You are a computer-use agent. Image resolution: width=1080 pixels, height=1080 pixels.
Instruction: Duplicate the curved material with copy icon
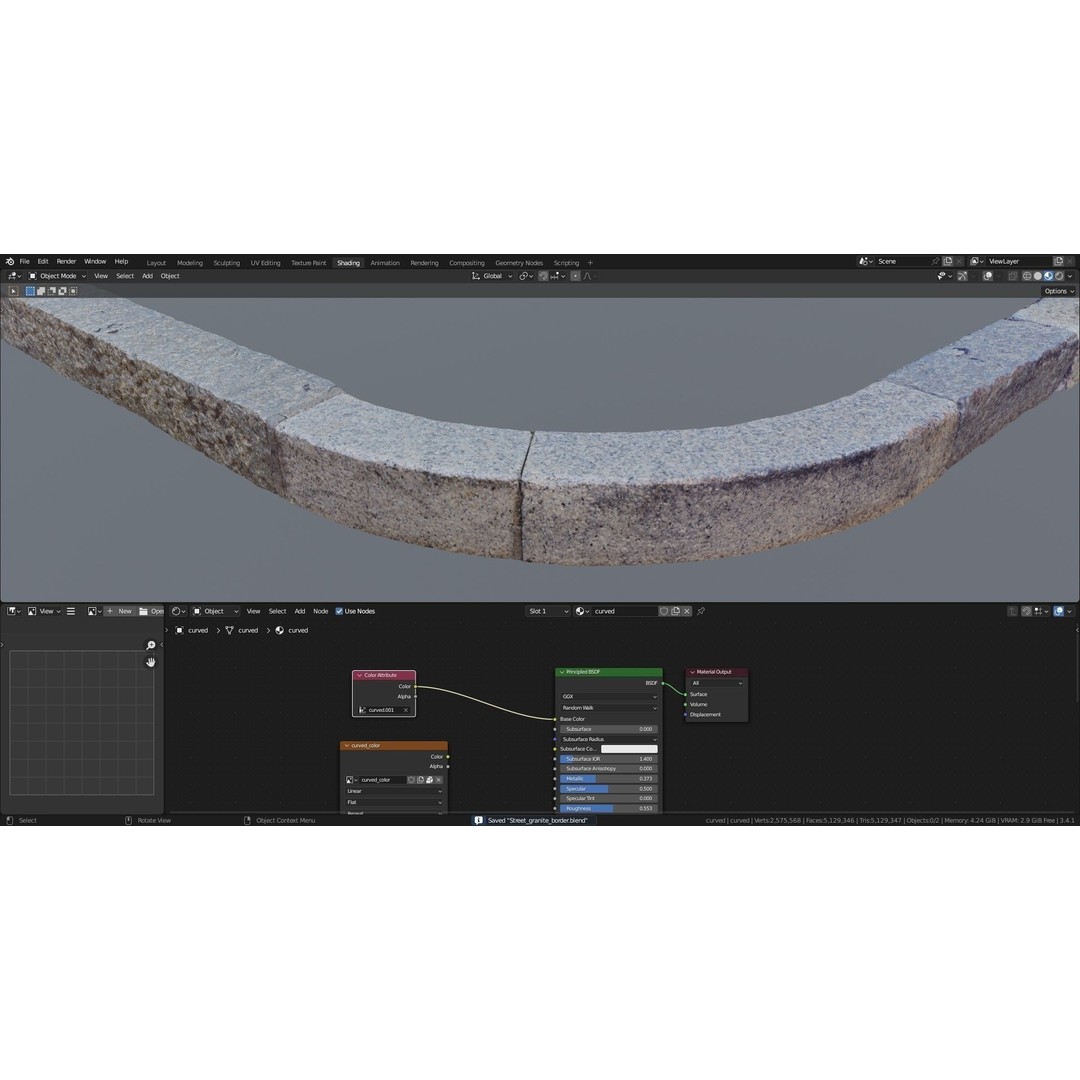coord(676,612)
